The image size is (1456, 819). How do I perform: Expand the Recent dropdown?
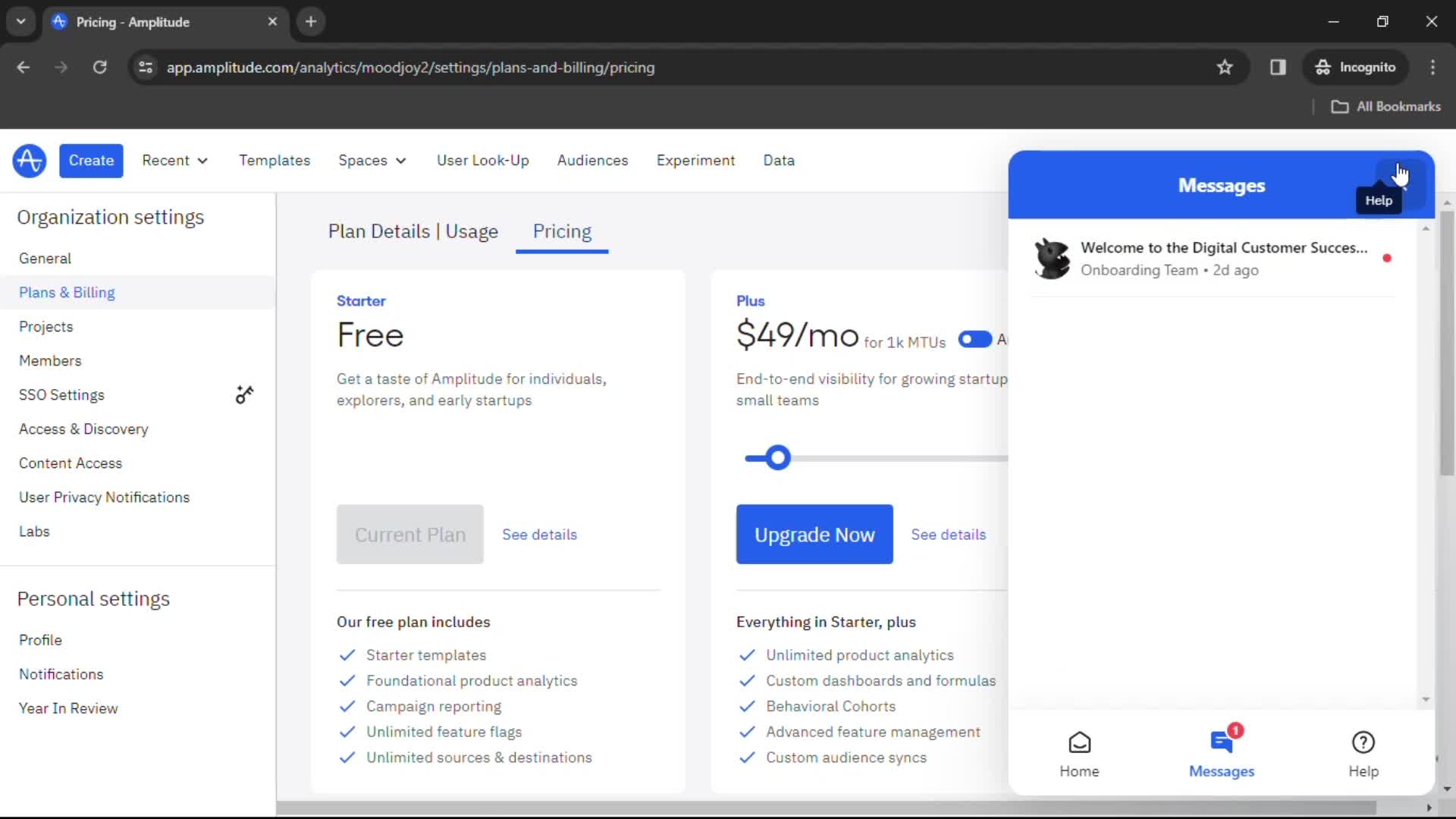click(175, 161)
